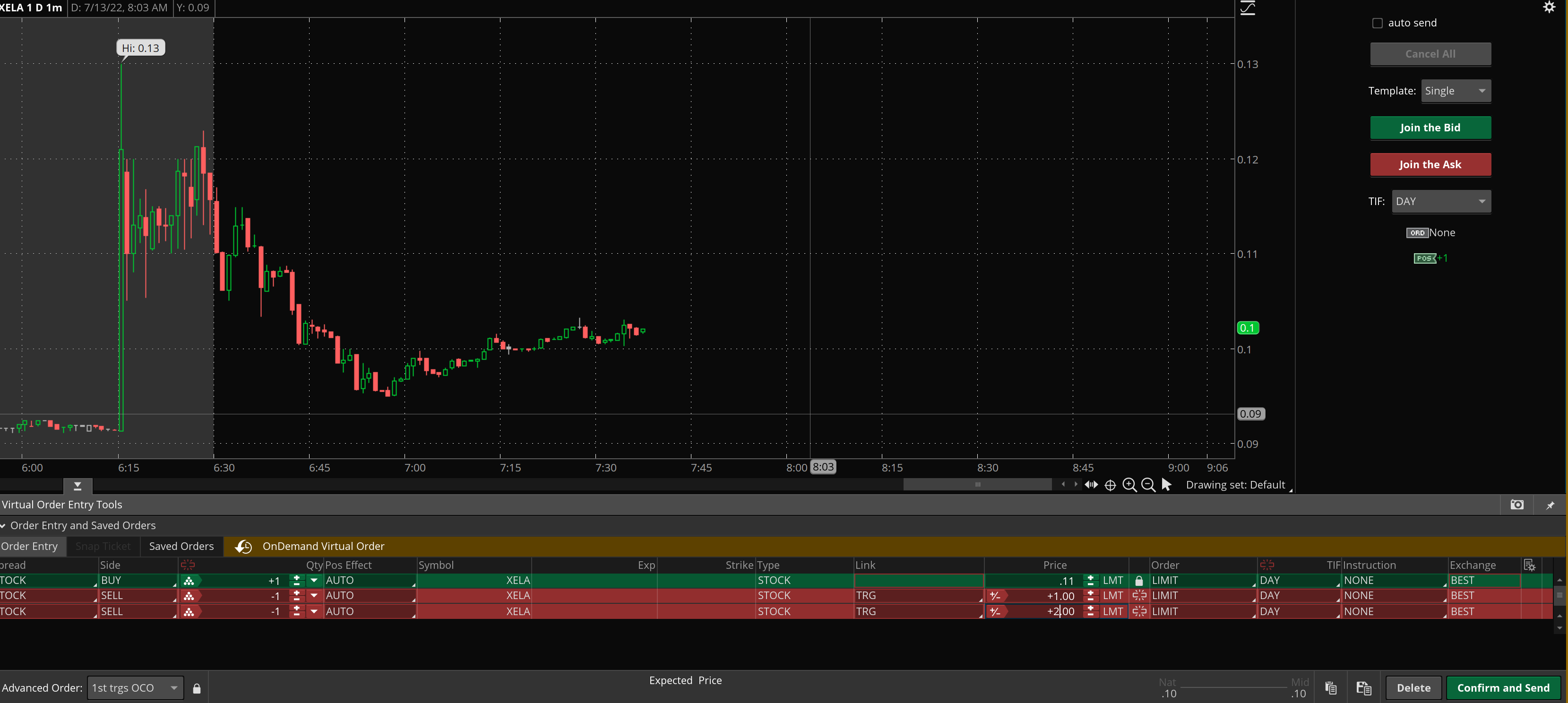1568x703 pixels.
Task: Open the TIF DAY dropdown
Action: coord(1441,201)
